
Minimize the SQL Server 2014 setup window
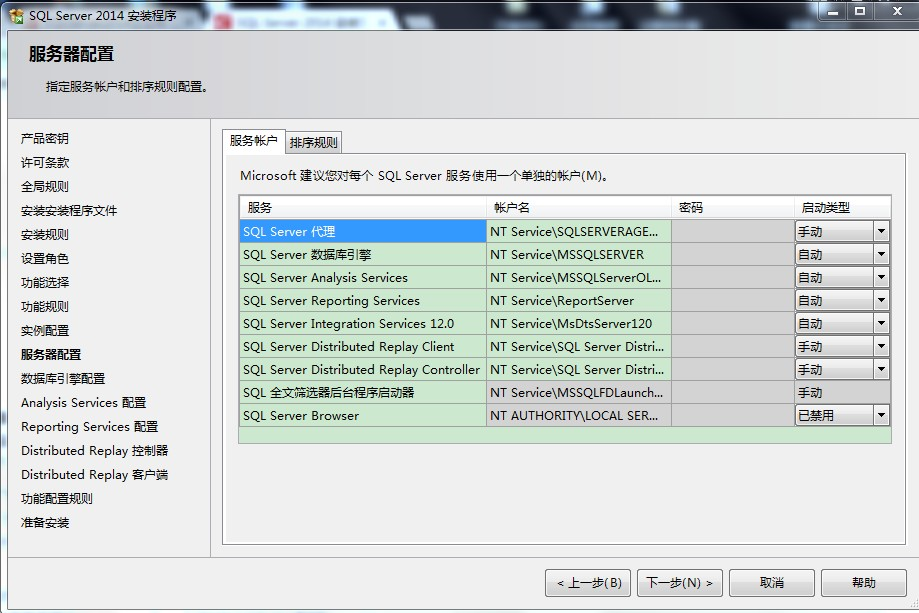click(x=832, y=11)
